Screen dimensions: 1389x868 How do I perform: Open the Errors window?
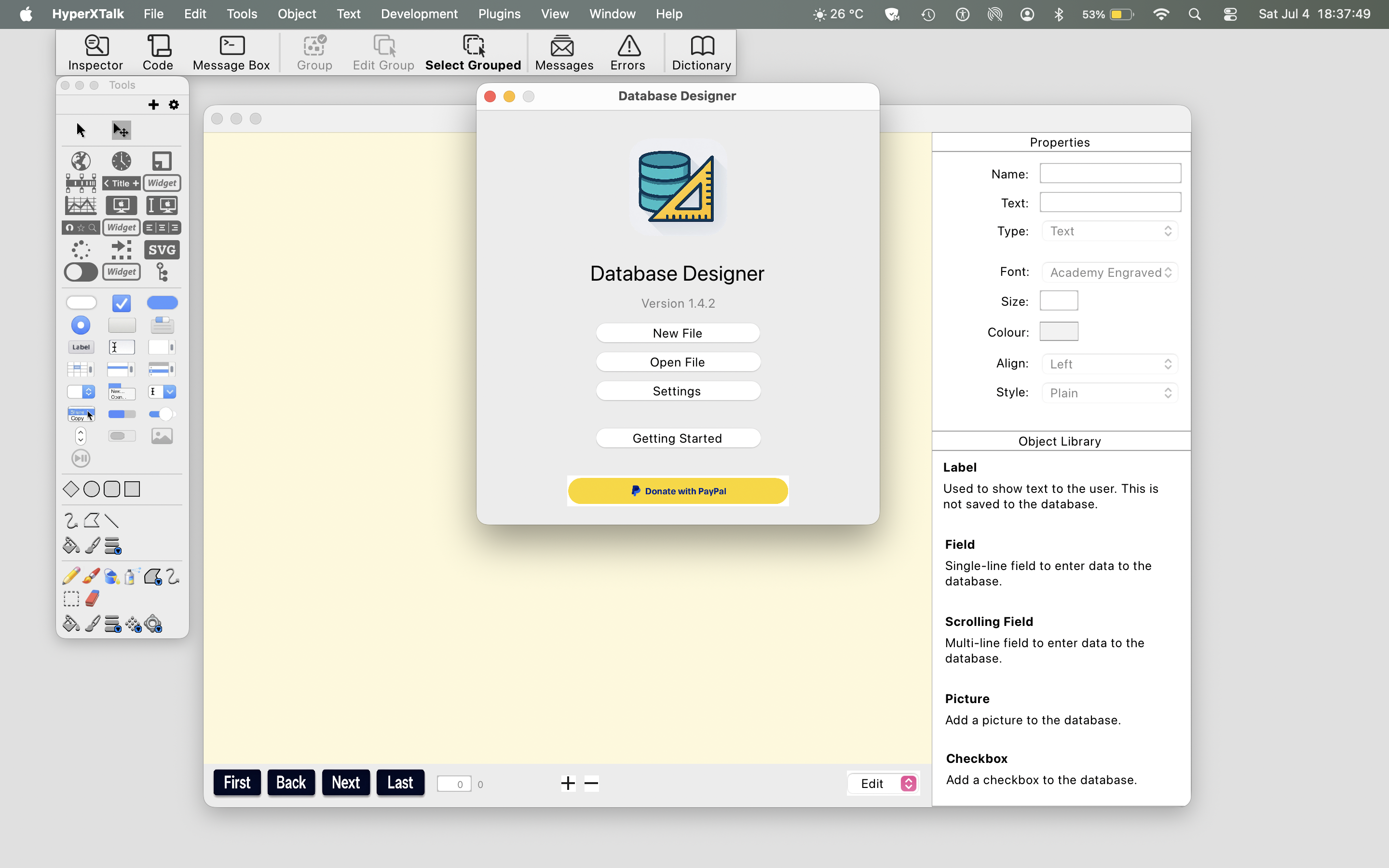point(628,52)
